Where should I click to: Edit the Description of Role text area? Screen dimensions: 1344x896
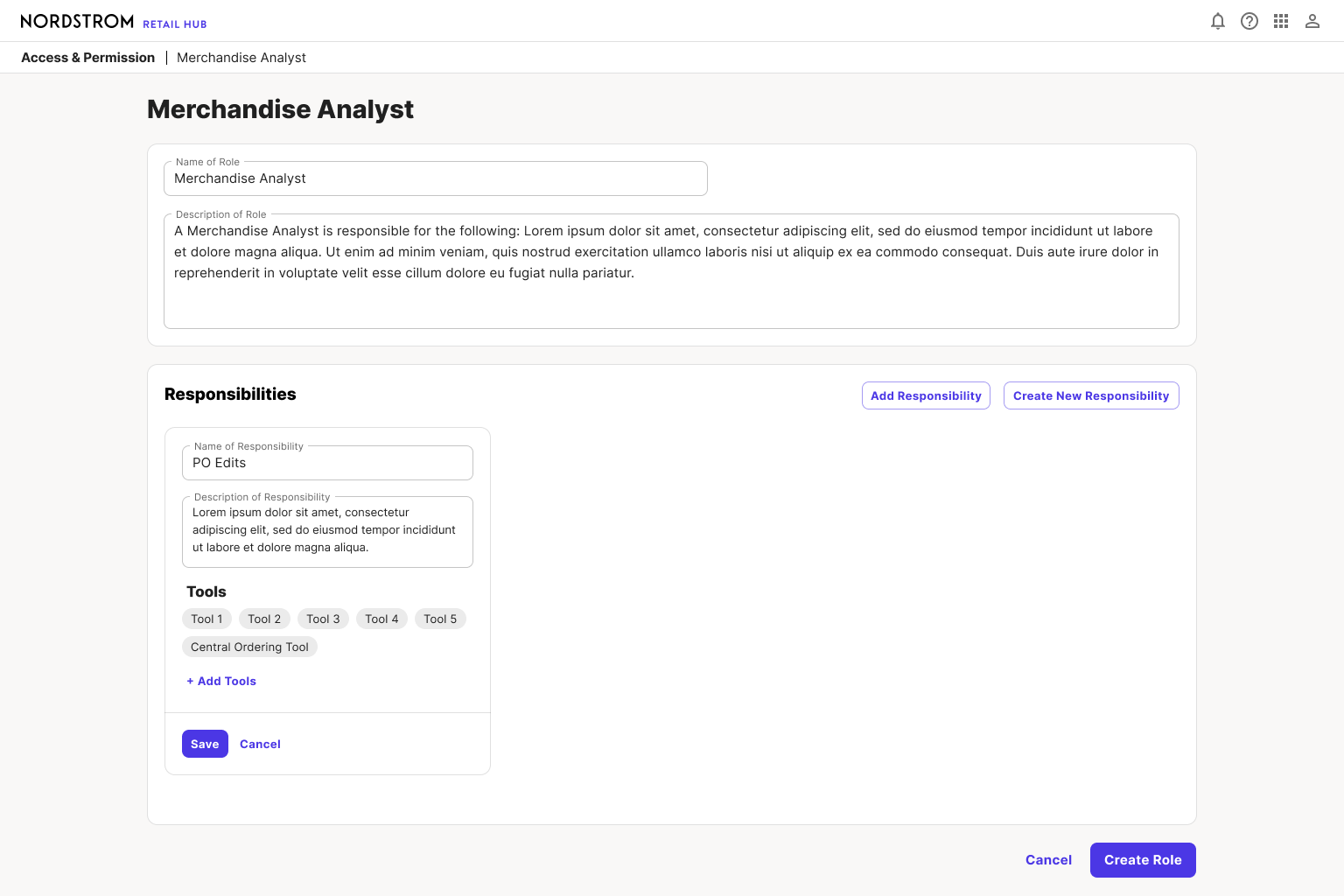(671, 271)
